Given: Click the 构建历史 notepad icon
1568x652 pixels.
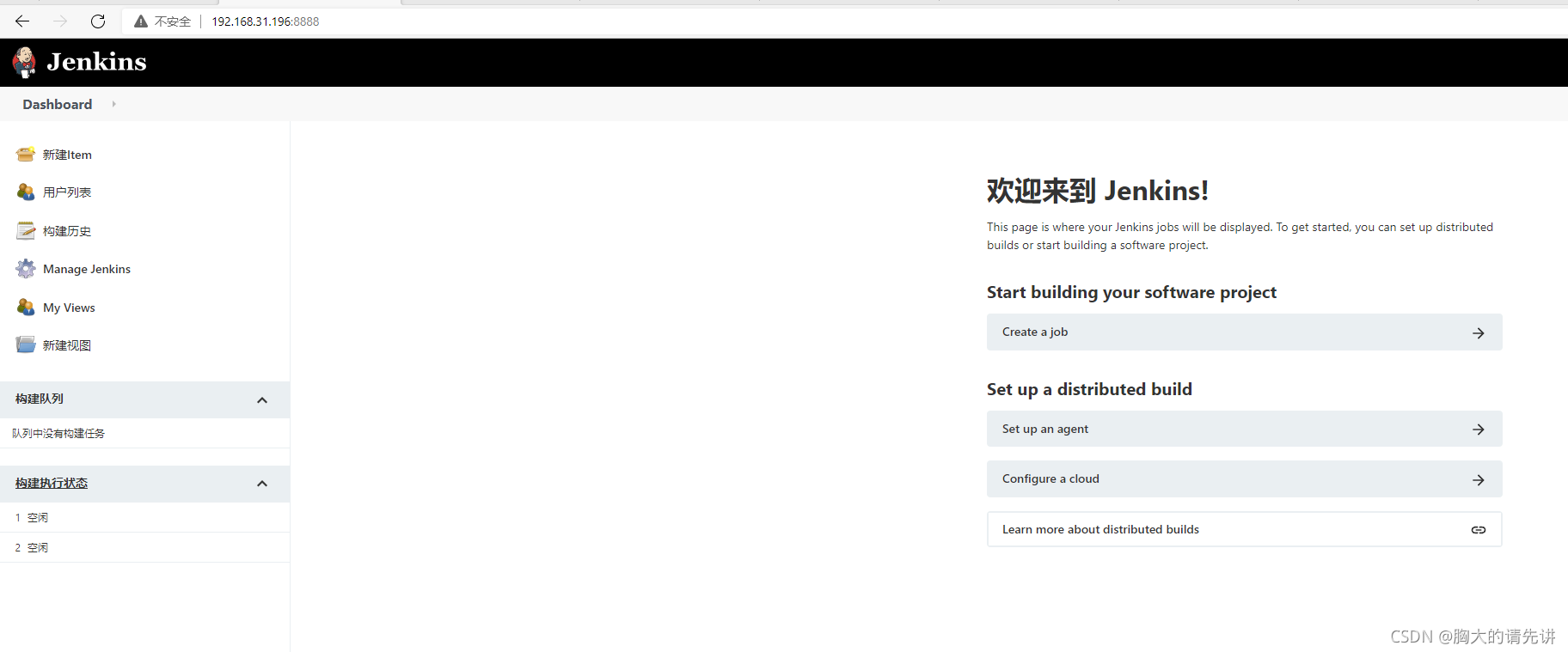Looking at the screenshot, I should [26, 231].
